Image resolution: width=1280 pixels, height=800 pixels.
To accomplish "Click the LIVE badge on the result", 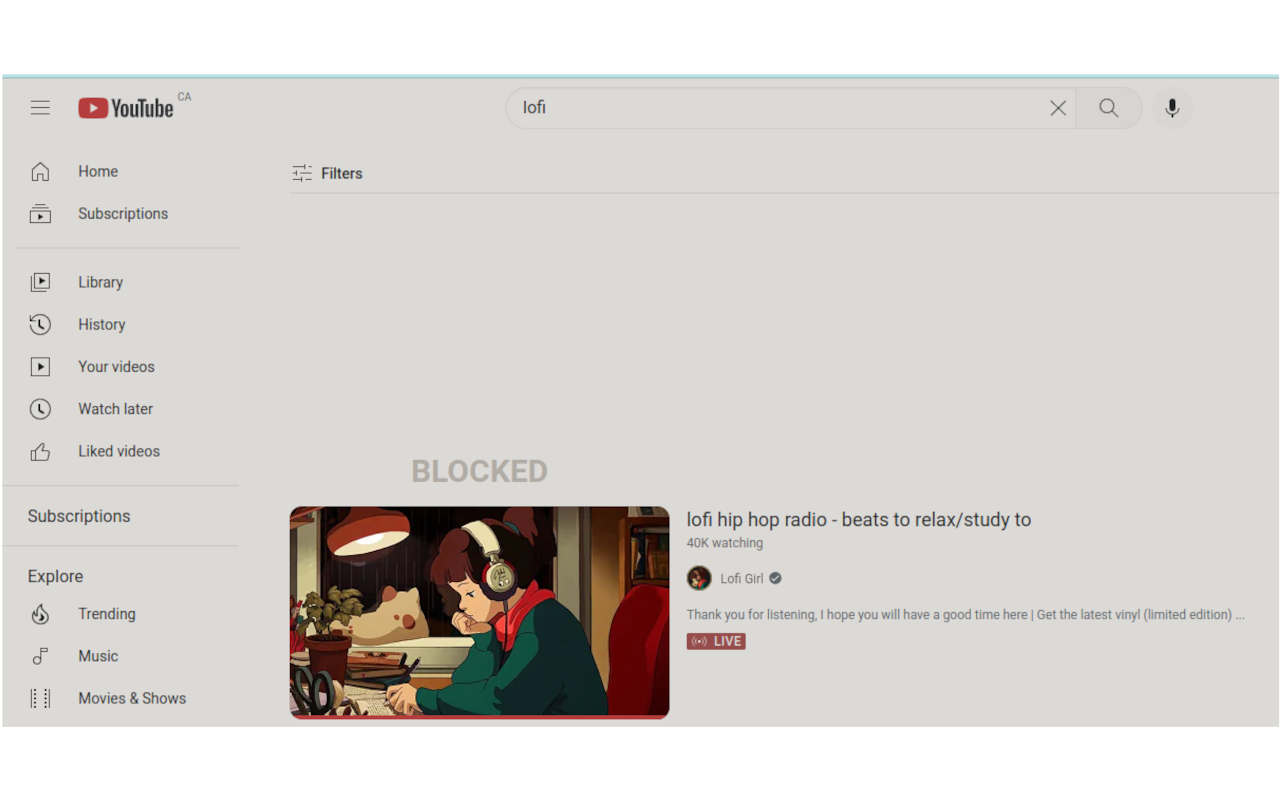I will tap(716, 641).
